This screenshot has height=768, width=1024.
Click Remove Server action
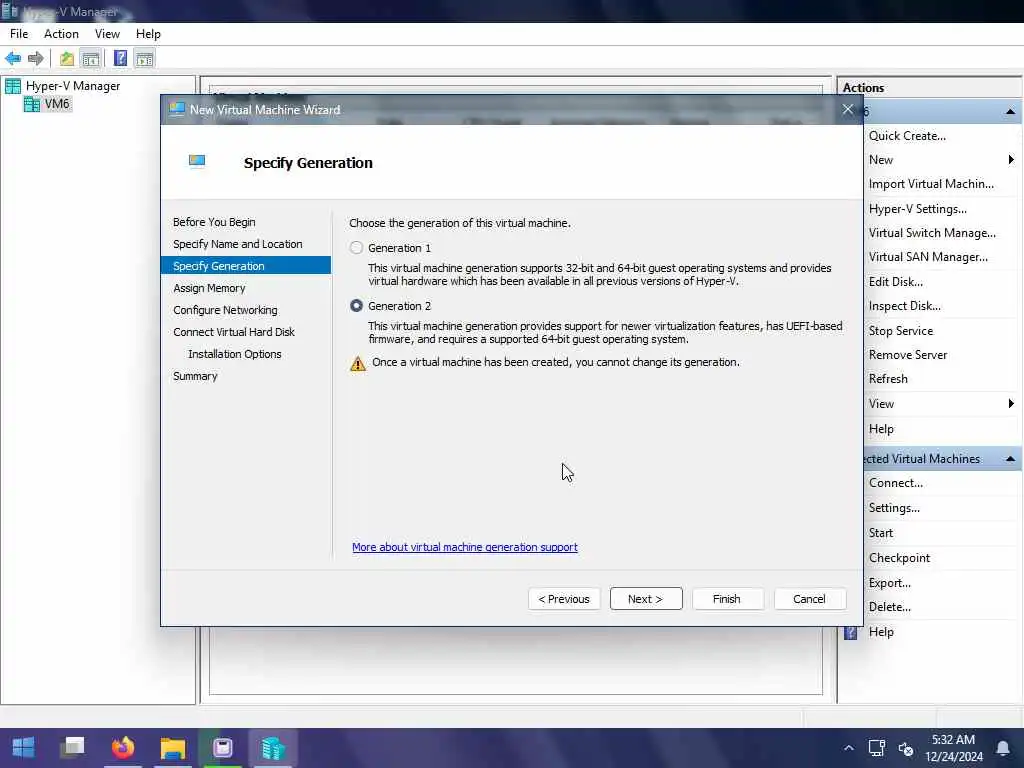[908, 355]
